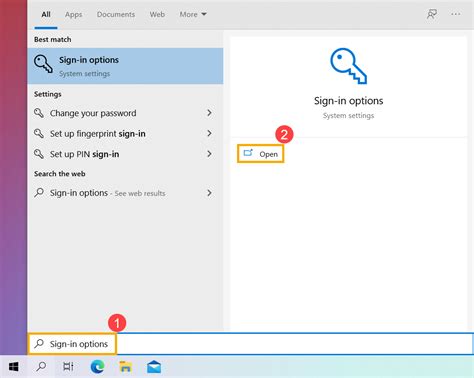Click the taskbar Search icon
The image size is (474, 378).
pyautogui.click(x=41, y=367)
